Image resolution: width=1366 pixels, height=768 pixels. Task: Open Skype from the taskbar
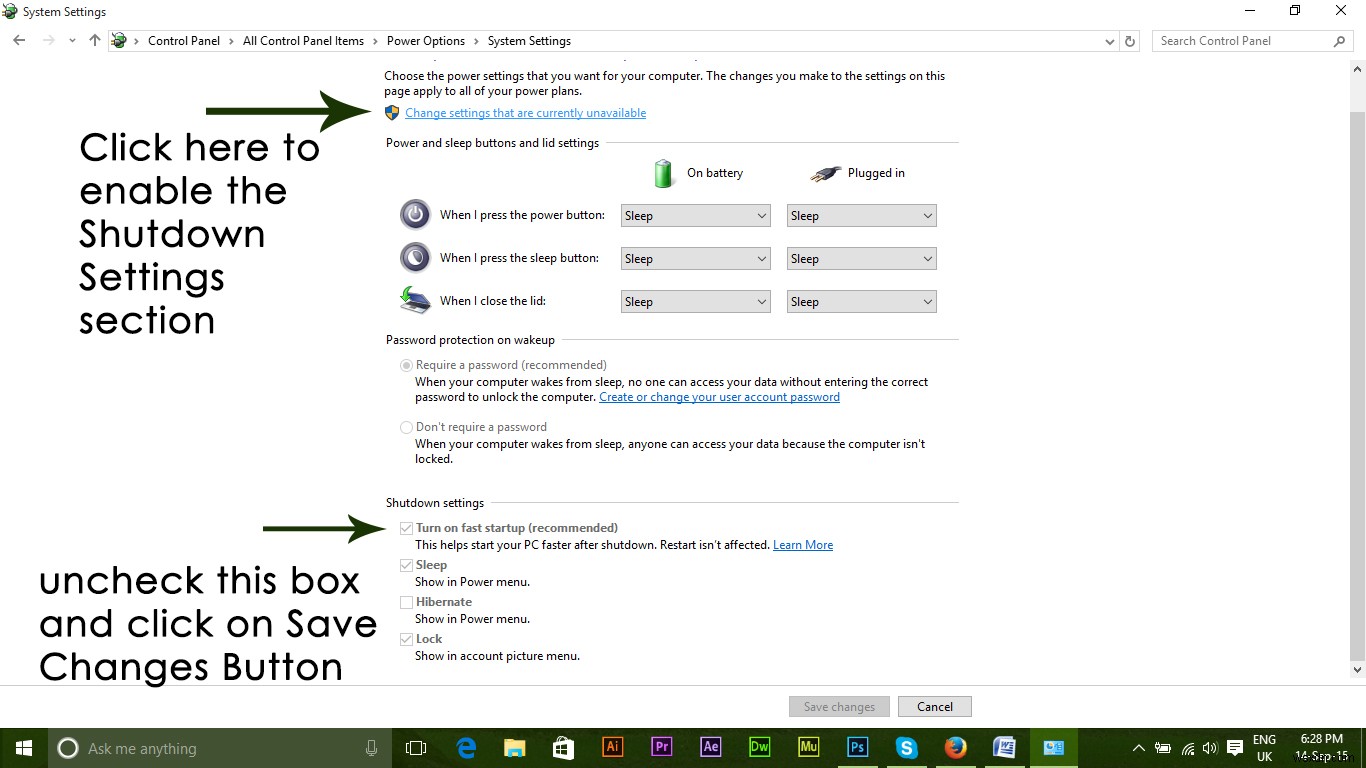906,747
